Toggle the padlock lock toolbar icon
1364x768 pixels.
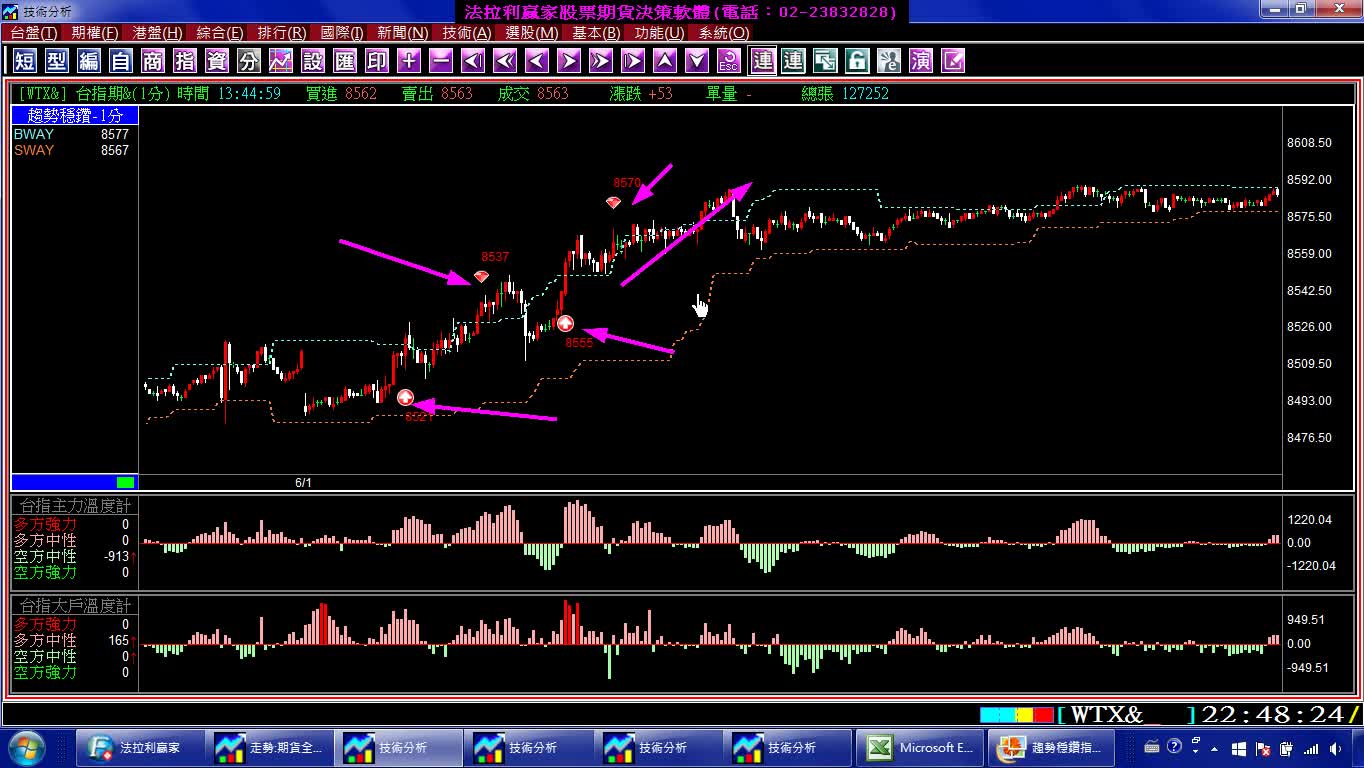(x=857, y=61)
